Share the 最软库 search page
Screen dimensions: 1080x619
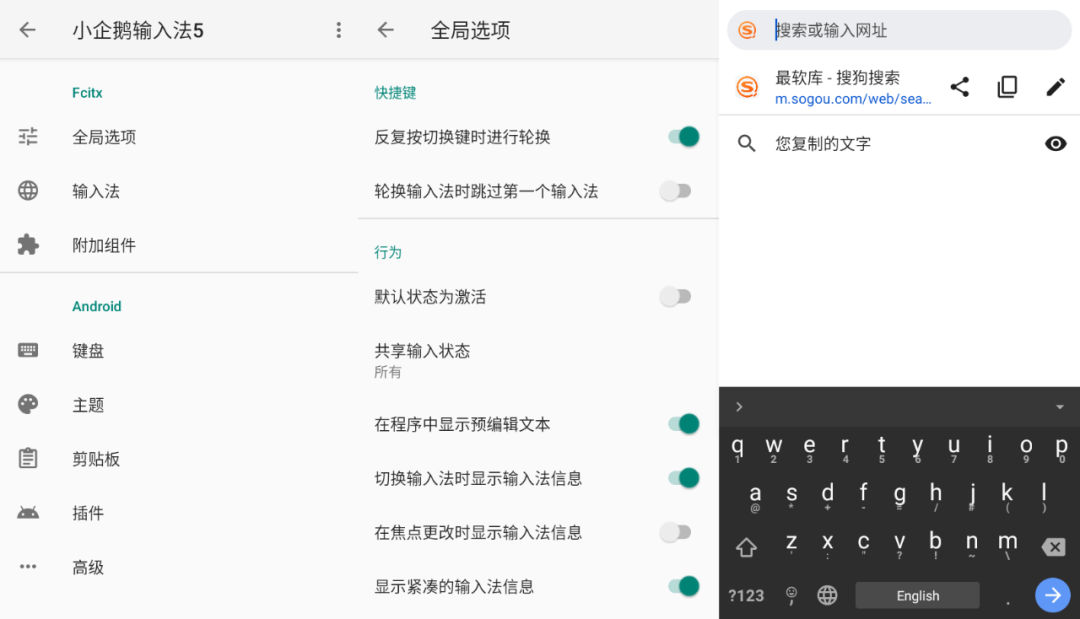pos(959,87)
